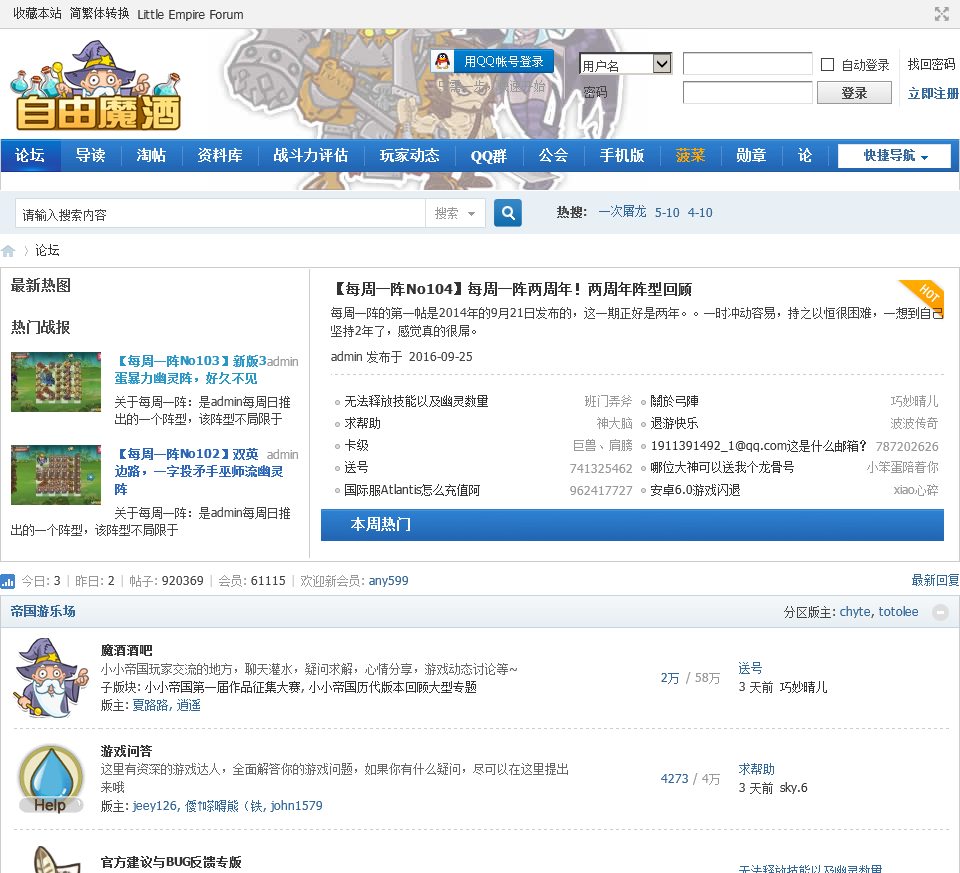The image size is (960, 873).
Task: Click the 自由魔酒 site logo
Action: 96,85
